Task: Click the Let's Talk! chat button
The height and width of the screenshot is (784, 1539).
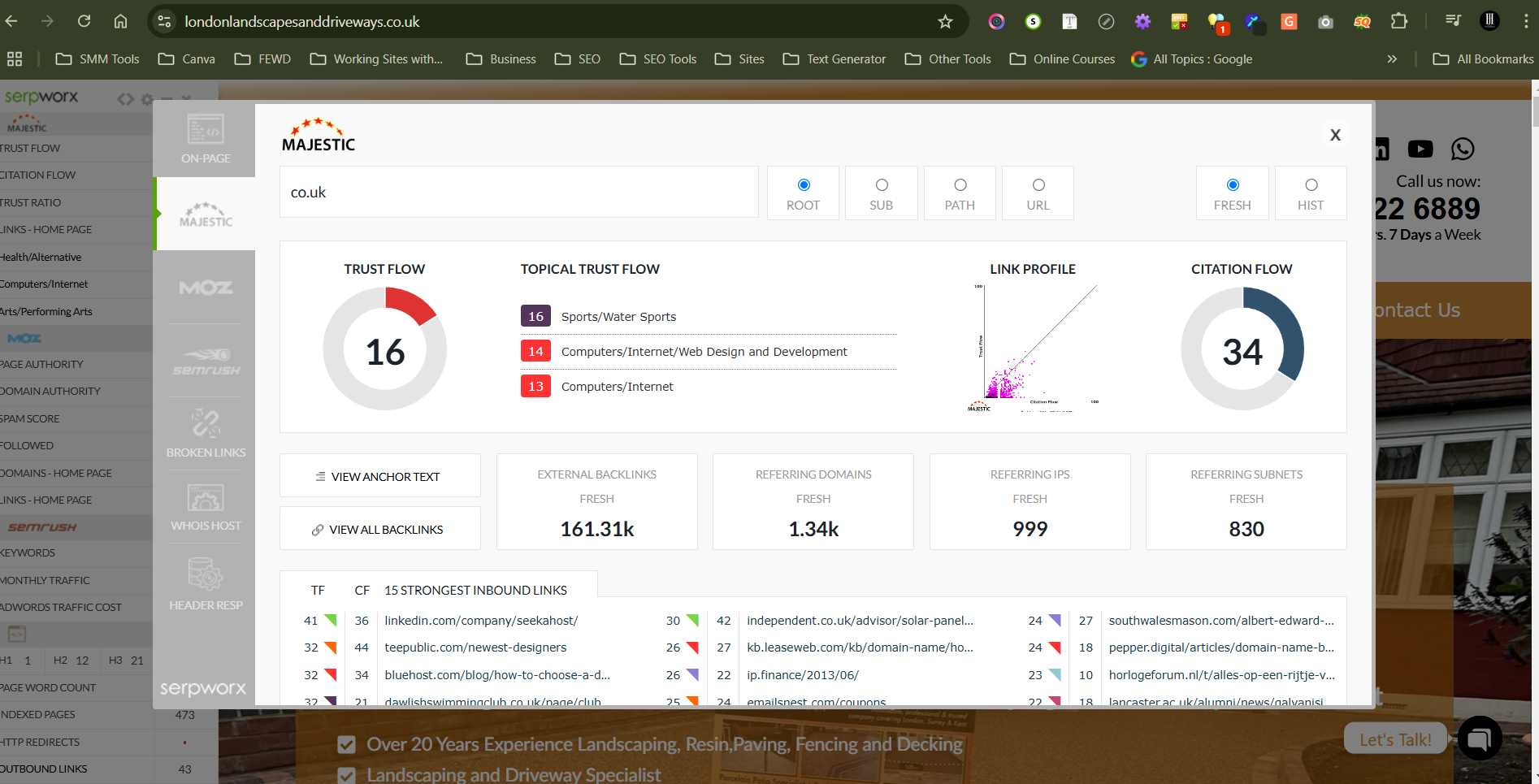Action: pyautogui.click(x=1395, y=739)
